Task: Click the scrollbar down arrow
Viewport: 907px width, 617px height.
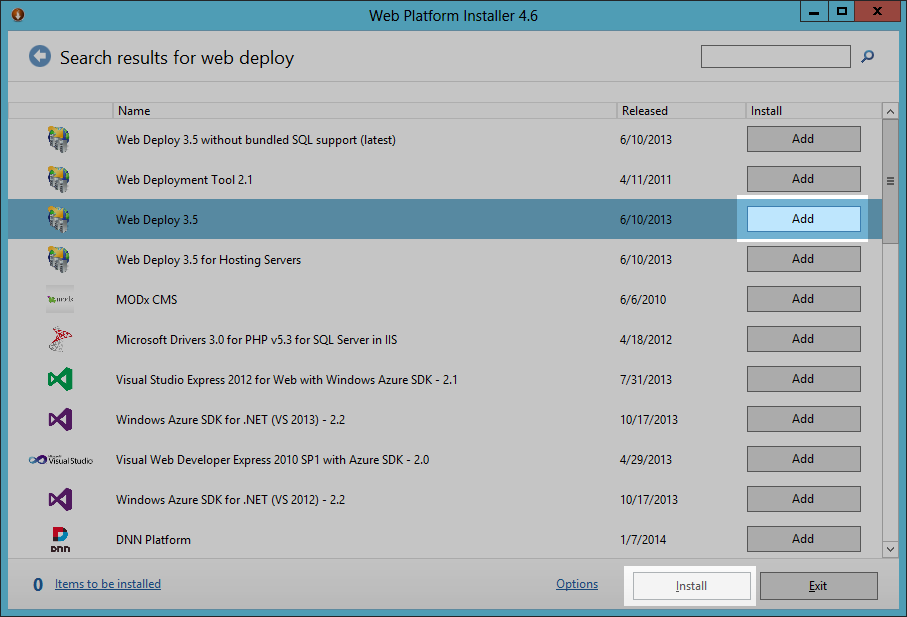Action: (x=890, y=549)
